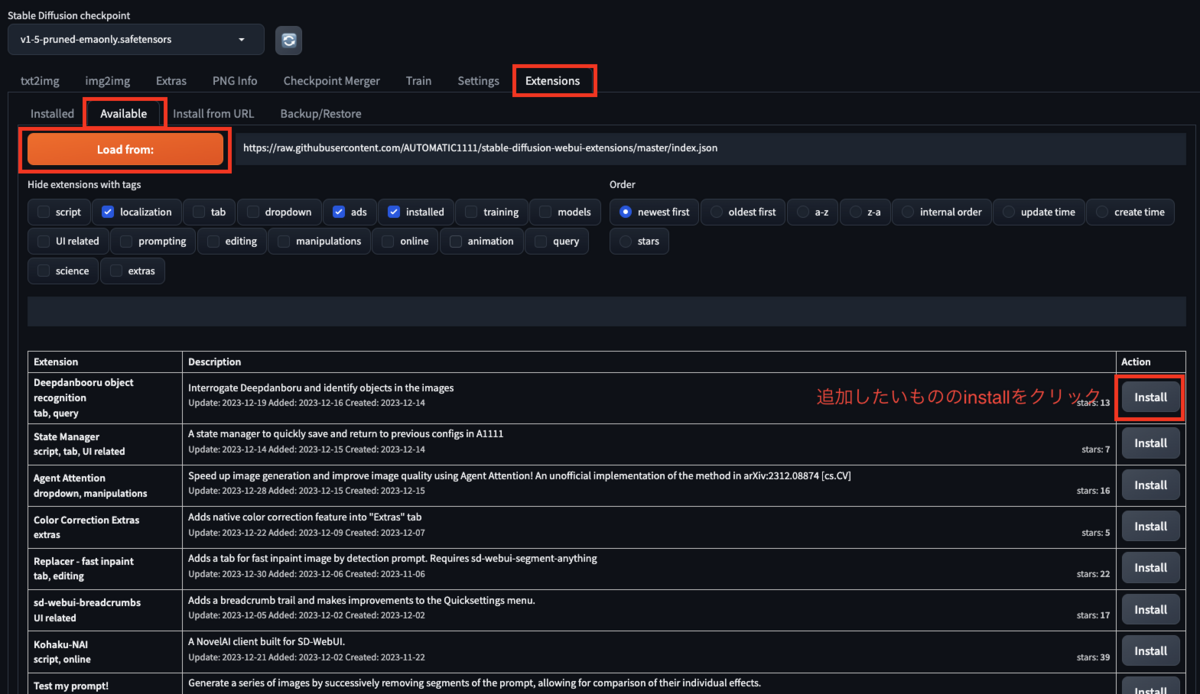Open the Extras tab
Image resolution: width=1200 pixels, height=694 pixels.
tap(171, 80)
